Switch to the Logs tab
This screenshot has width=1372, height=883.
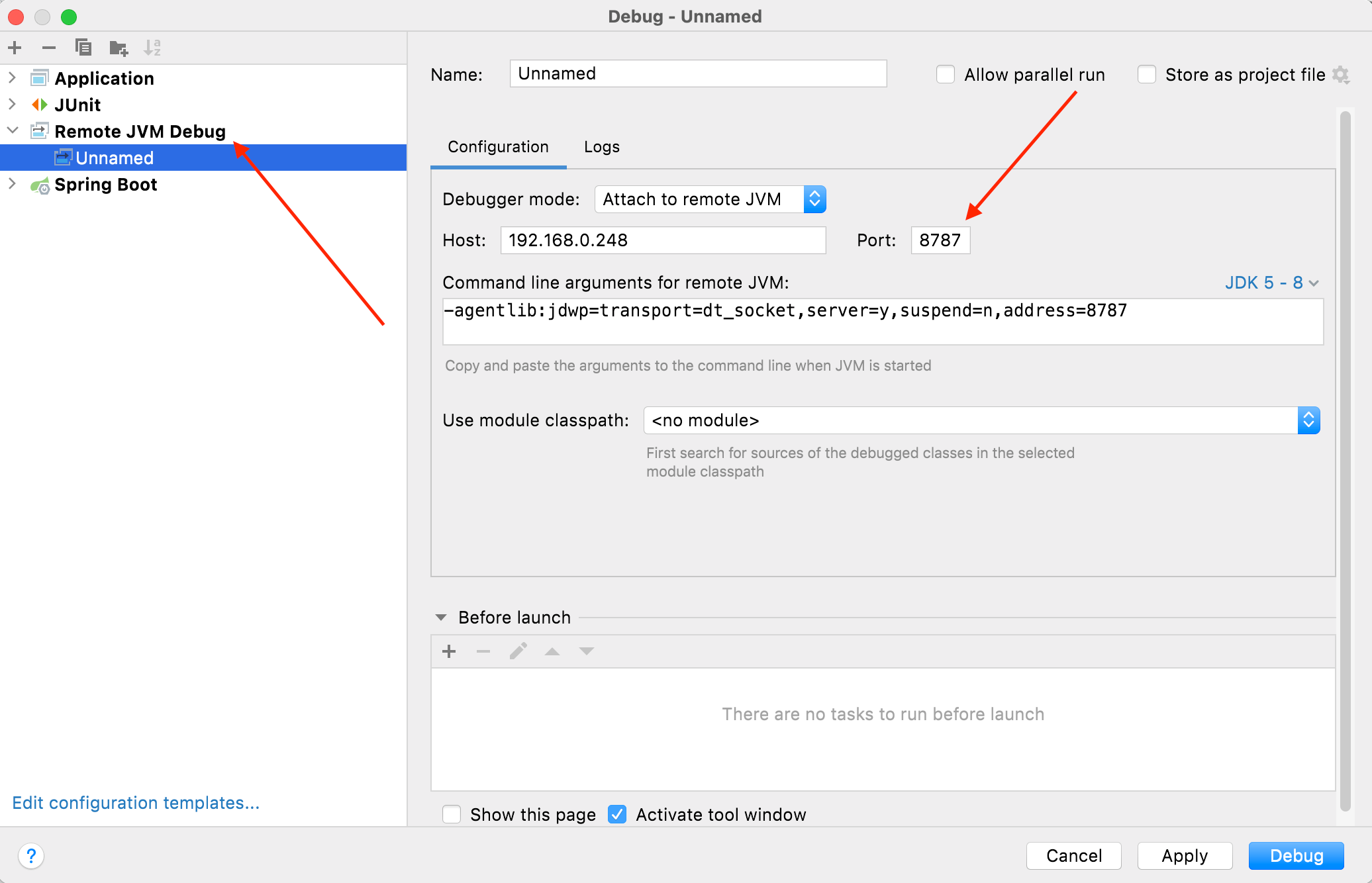pos(601,147)
